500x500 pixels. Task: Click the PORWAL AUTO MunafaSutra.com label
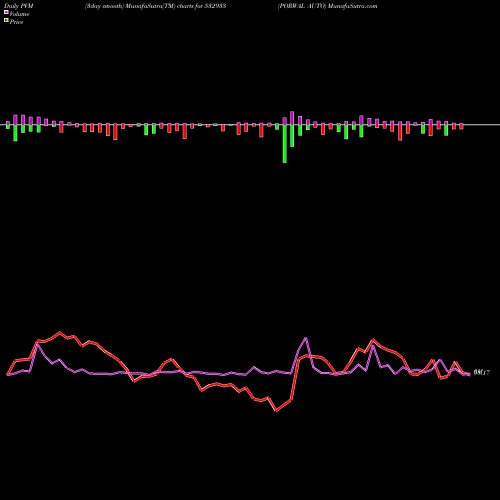[x=328, y=6]
